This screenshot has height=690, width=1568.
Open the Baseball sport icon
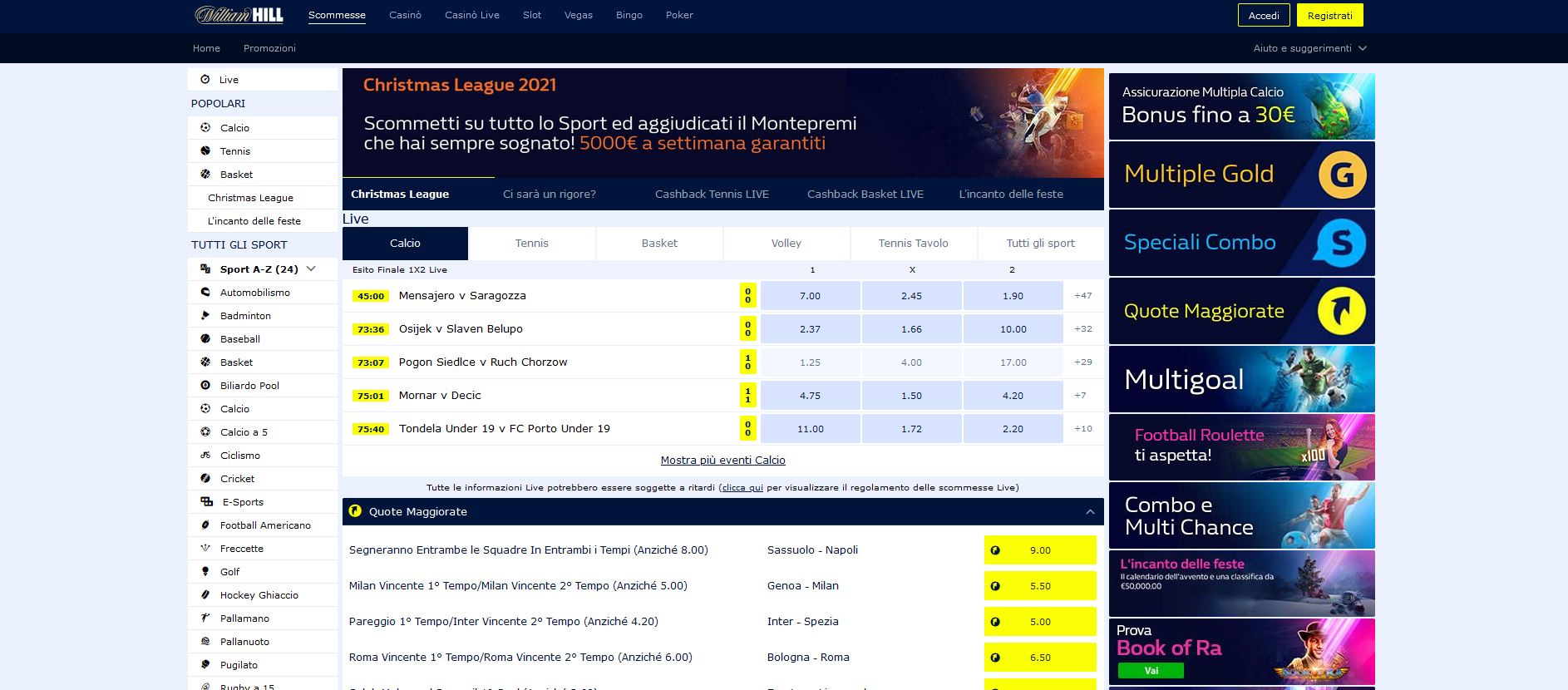coord(205,338)
